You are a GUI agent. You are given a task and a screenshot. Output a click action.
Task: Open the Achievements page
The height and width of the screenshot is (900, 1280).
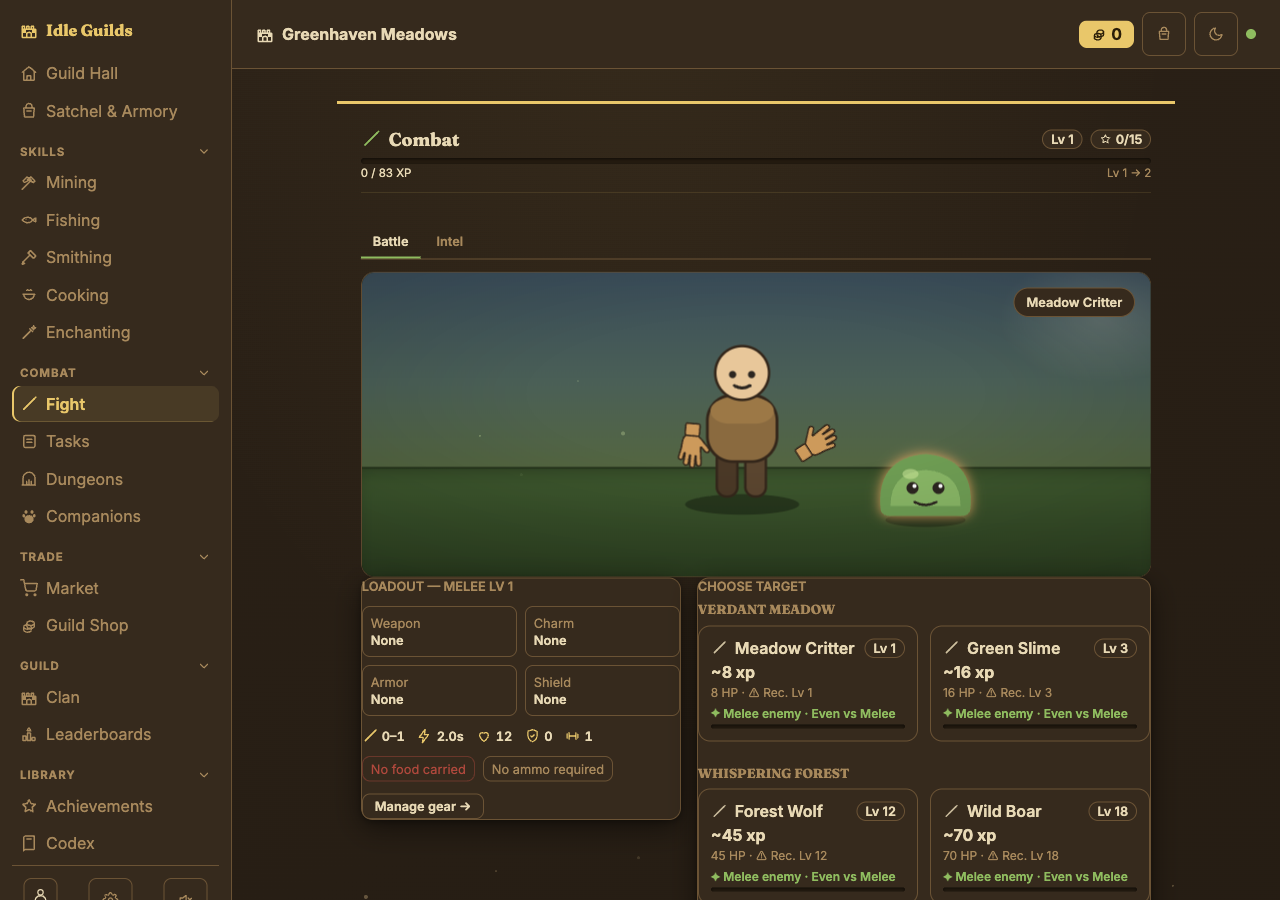[x=115, y=806]
